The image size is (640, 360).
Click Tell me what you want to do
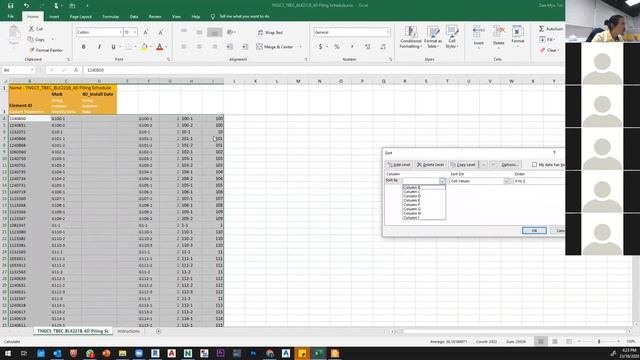[x=244, y=17]
